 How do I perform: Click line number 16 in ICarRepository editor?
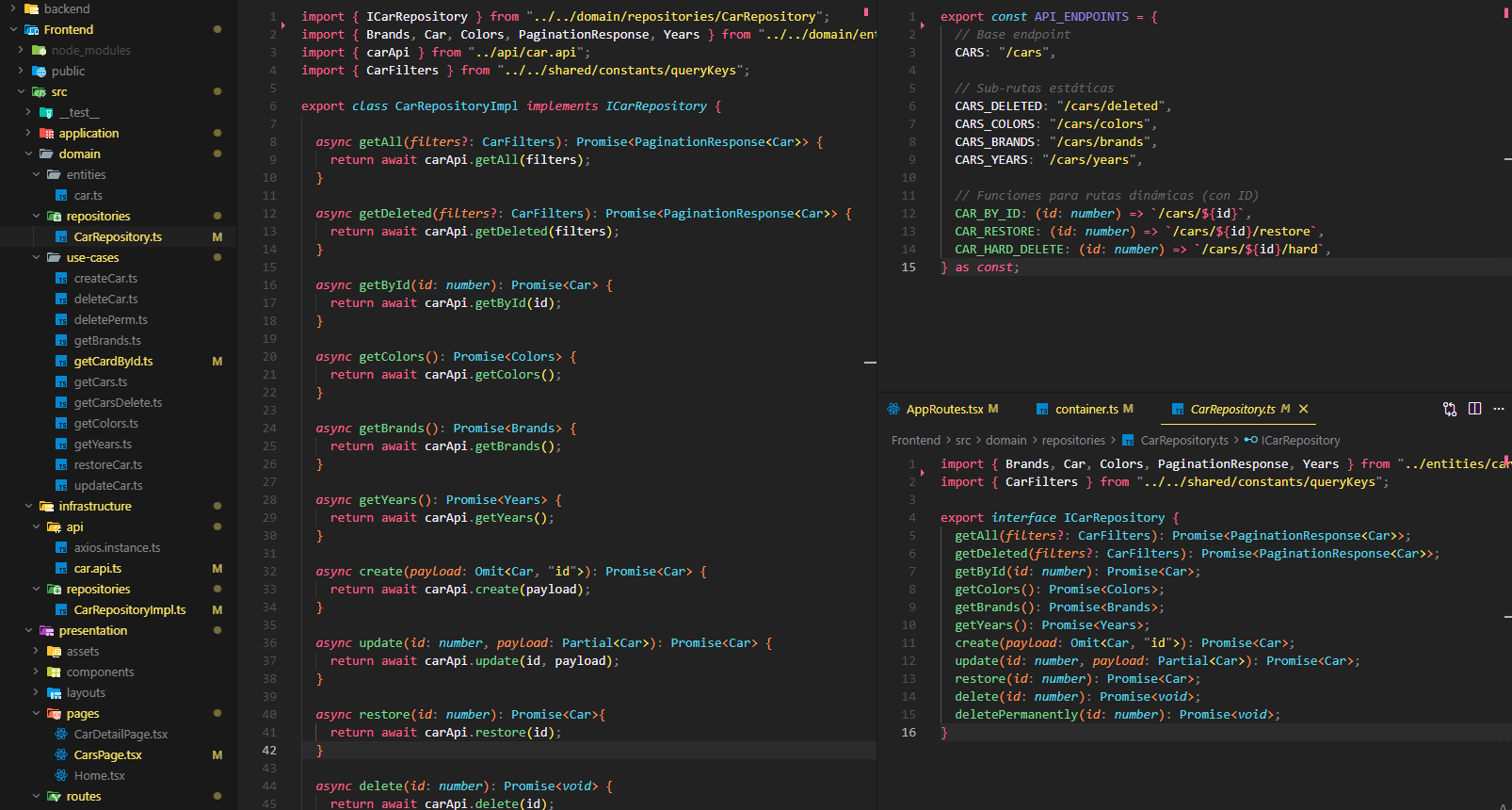[x=909, y=733]
